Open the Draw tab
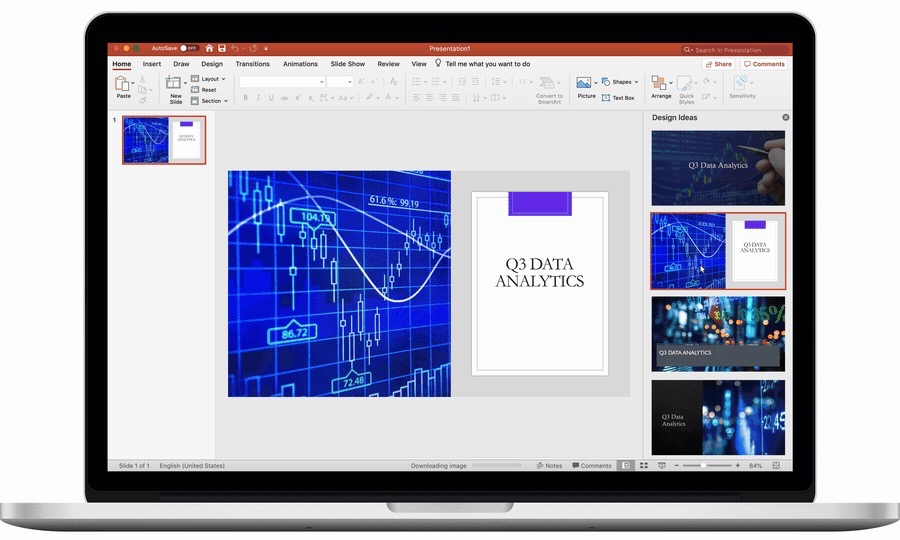Viewport: 900px width, 540px height. [x=181, y=64]
